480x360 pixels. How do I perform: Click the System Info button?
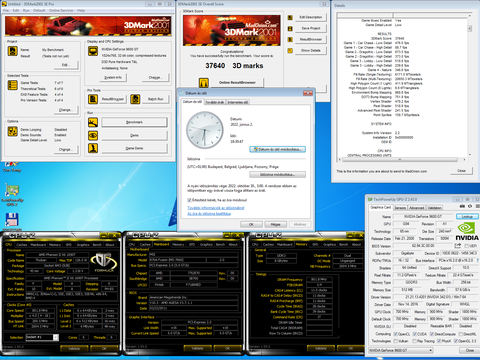click(113, 77)
